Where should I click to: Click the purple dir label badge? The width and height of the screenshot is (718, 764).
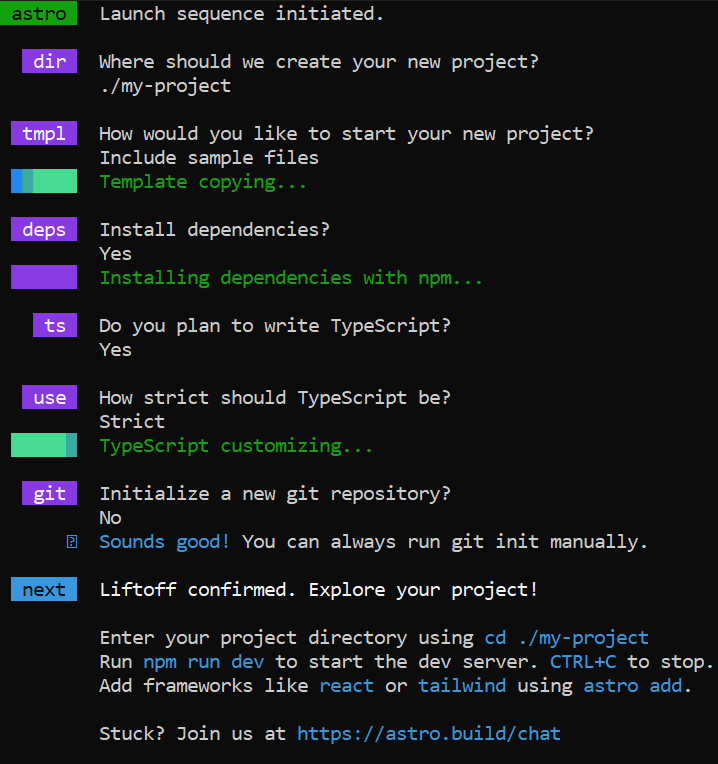(49, 62)
